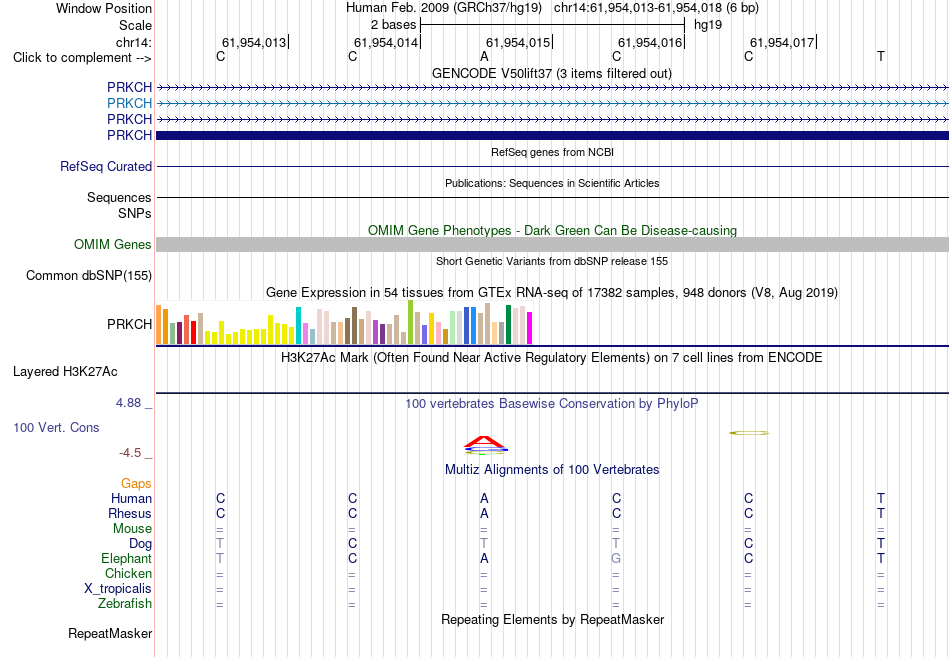Click the dark green bar in GTEx chart
Viewport: 950px width, 657px height.
tap(508, 325)
